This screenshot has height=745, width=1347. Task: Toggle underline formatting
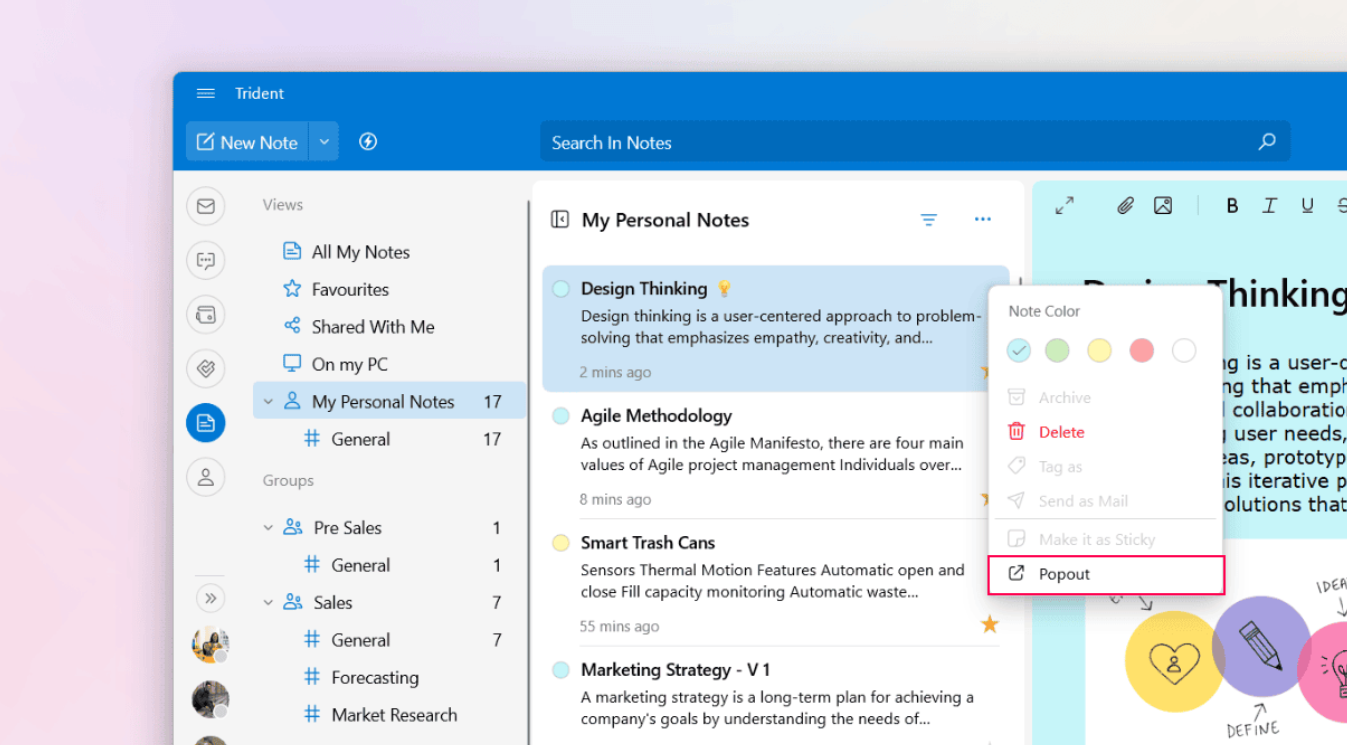[1307, 205]
